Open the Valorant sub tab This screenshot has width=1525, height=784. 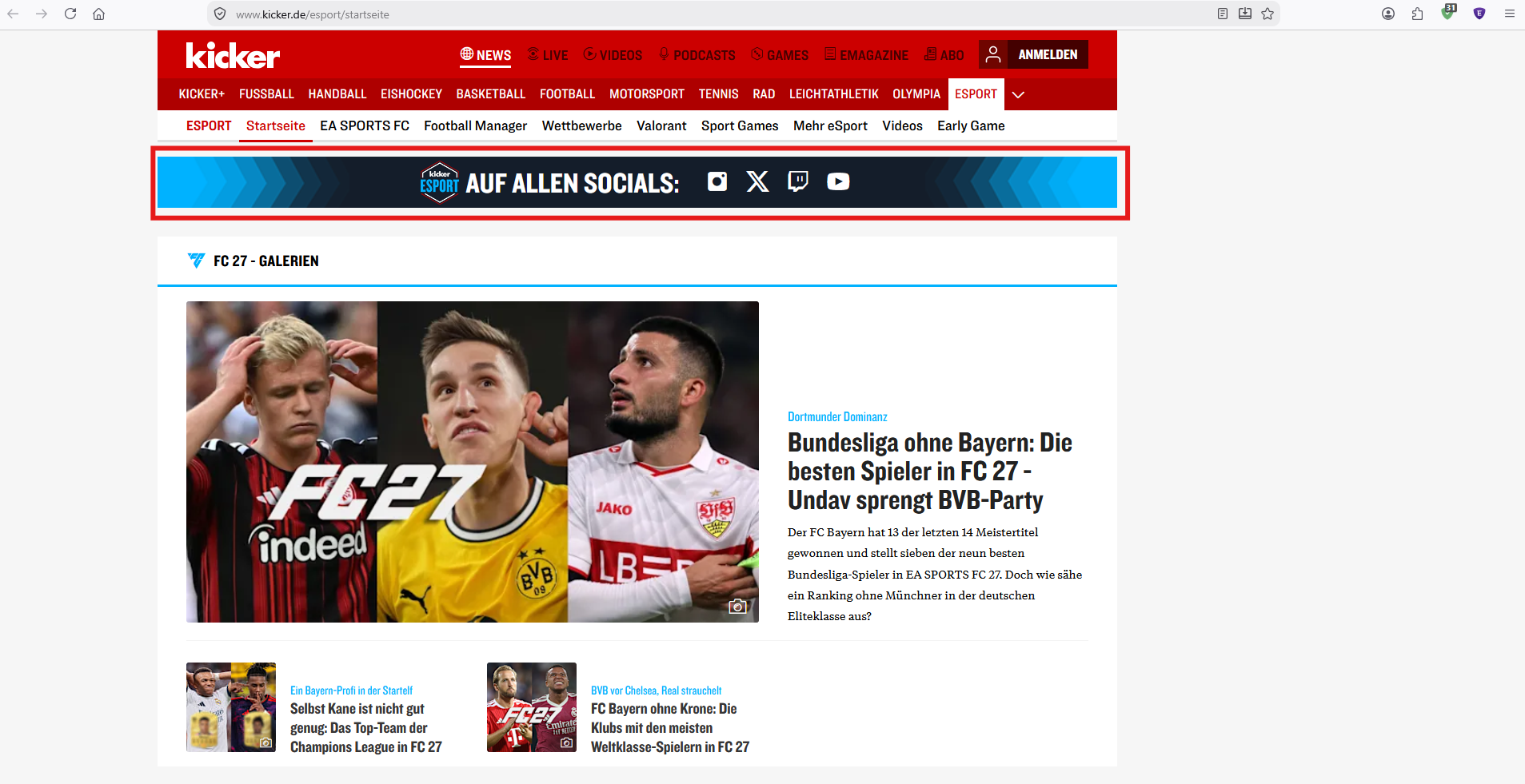(661, 125)
